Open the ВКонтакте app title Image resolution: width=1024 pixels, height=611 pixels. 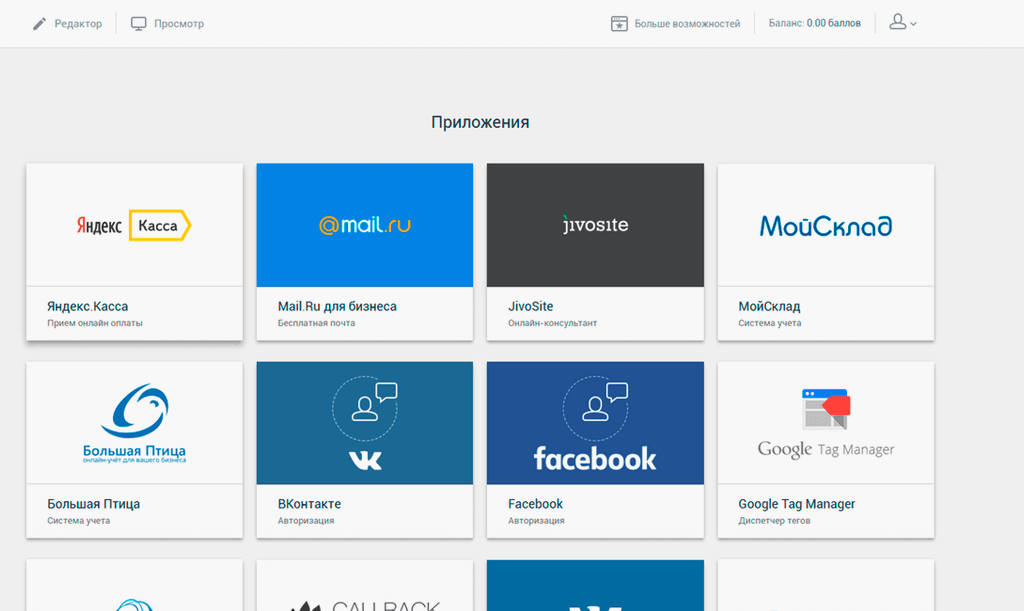click(309, 504)
